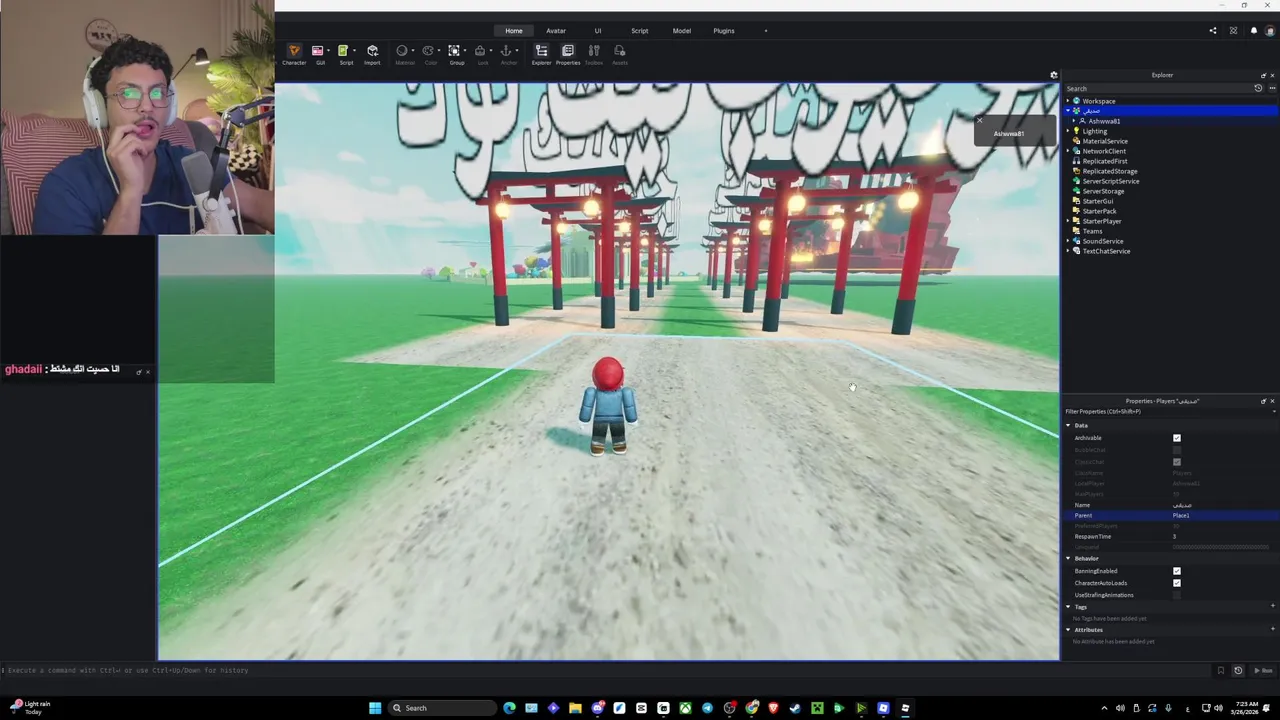
Task: Add a new attribute with plus button
Action: [1272, 629]
